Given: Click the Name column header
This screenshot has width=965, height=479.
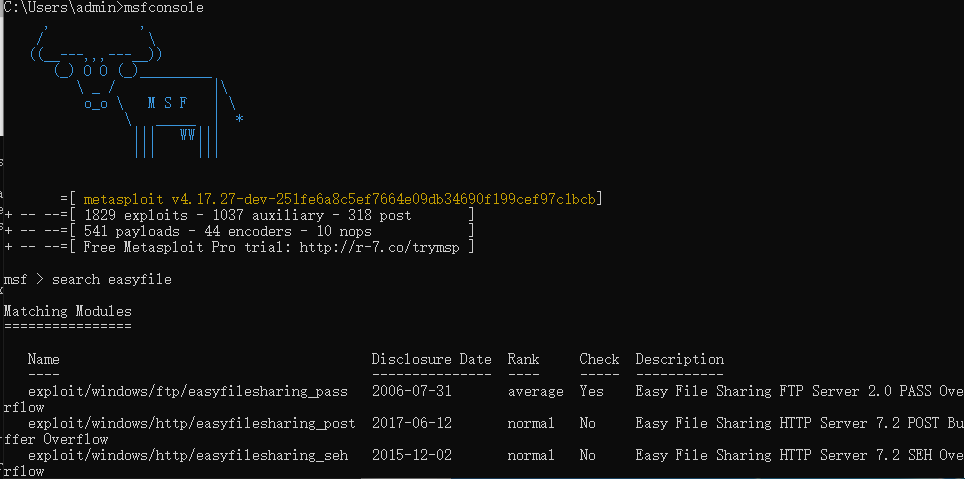Looking at the screenshot, I should click(x=44, y=359).
